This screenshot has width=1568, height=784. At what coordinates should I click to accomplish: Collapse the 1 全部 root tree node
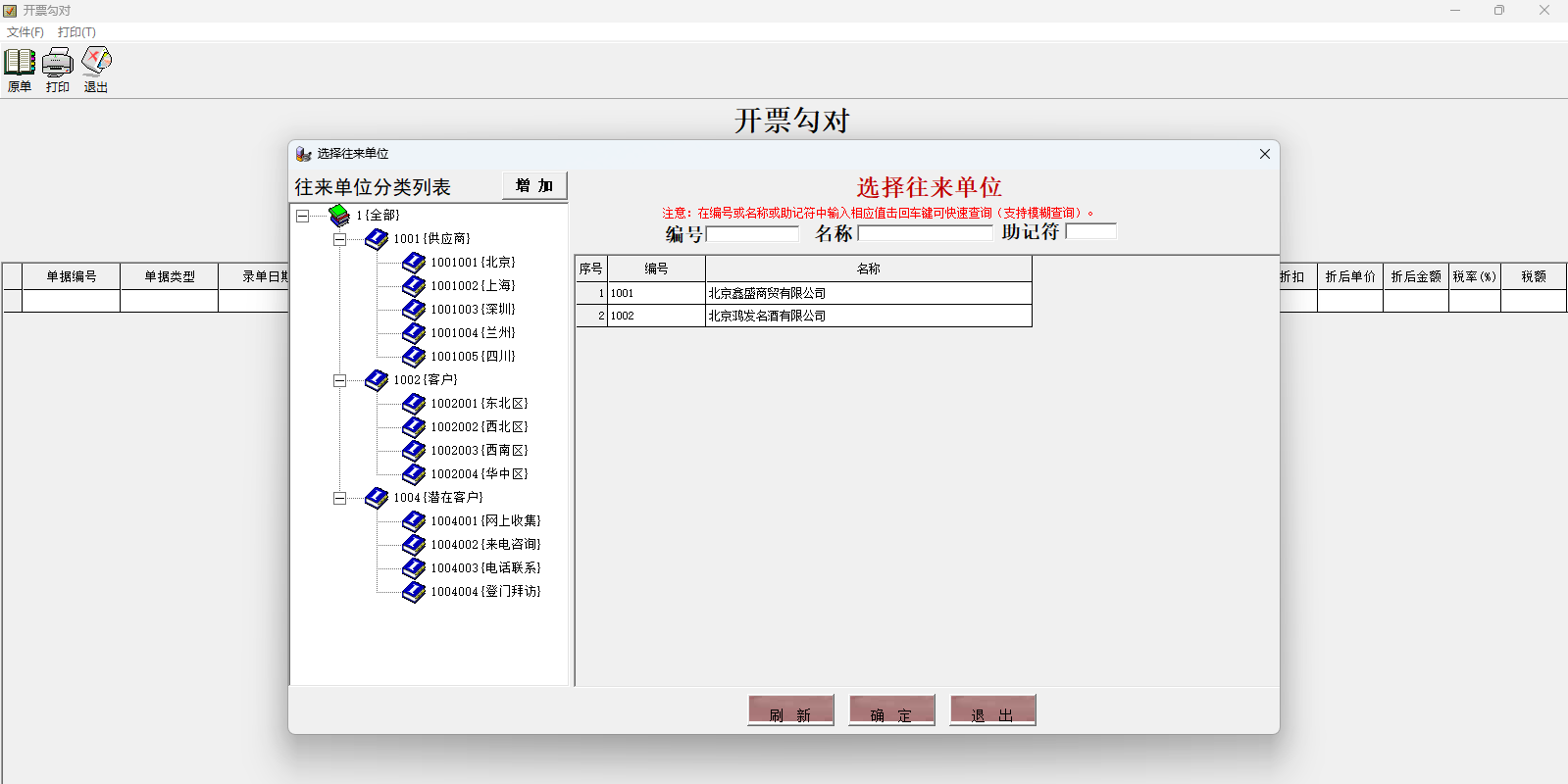coord(303,216)
